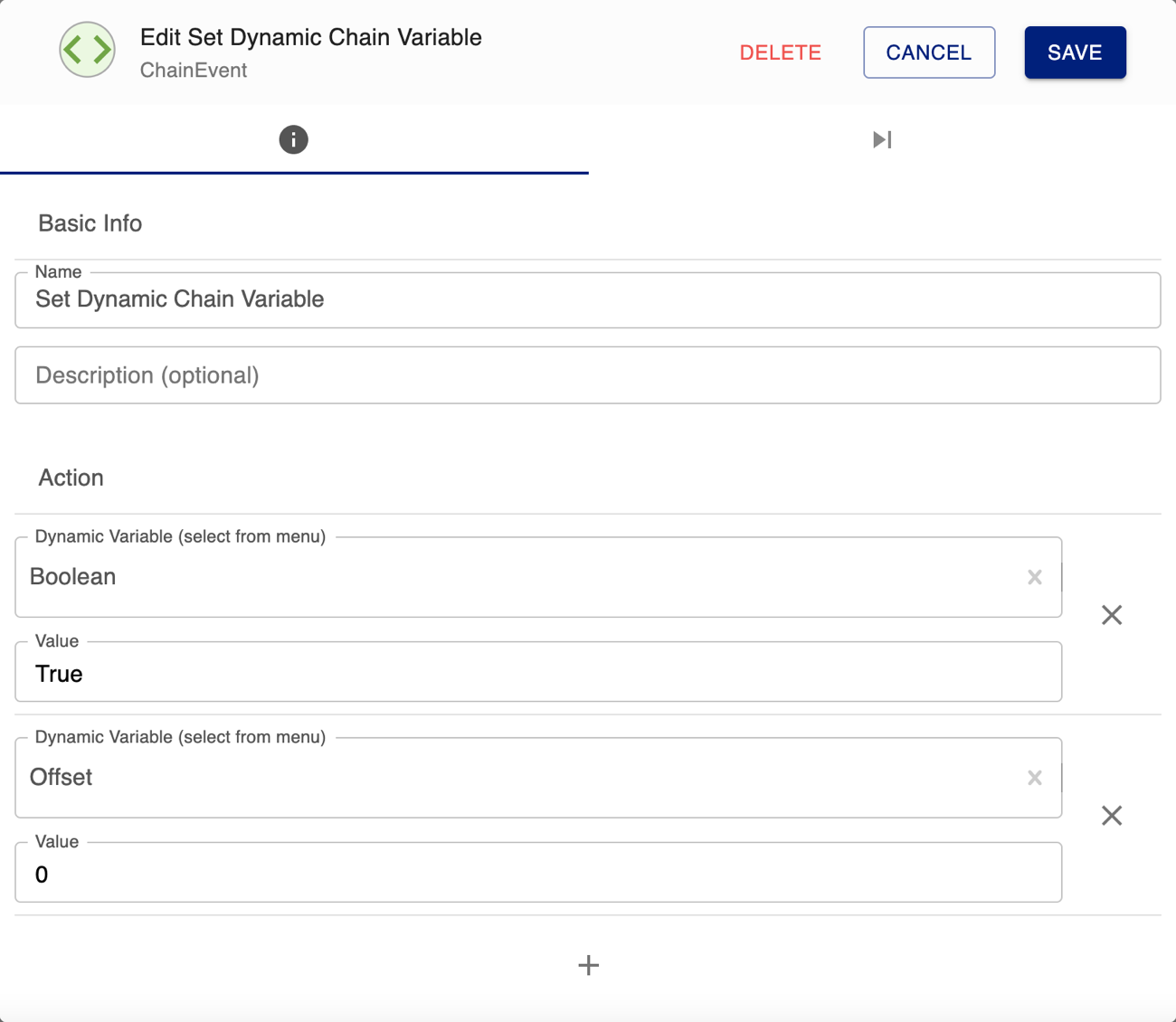Click the green ChainEvent code icon
The width and height of the screenshot is (1176, 1022).
point(87,50)
